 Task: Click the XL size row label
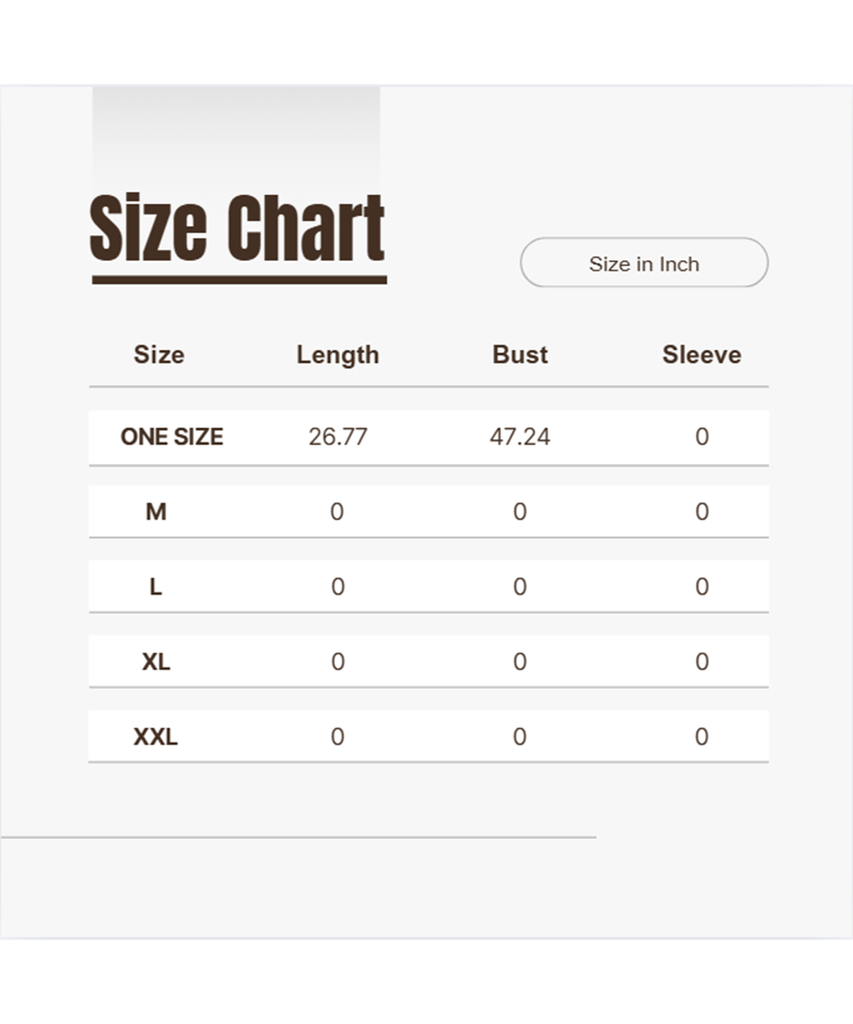pos(156,662)
